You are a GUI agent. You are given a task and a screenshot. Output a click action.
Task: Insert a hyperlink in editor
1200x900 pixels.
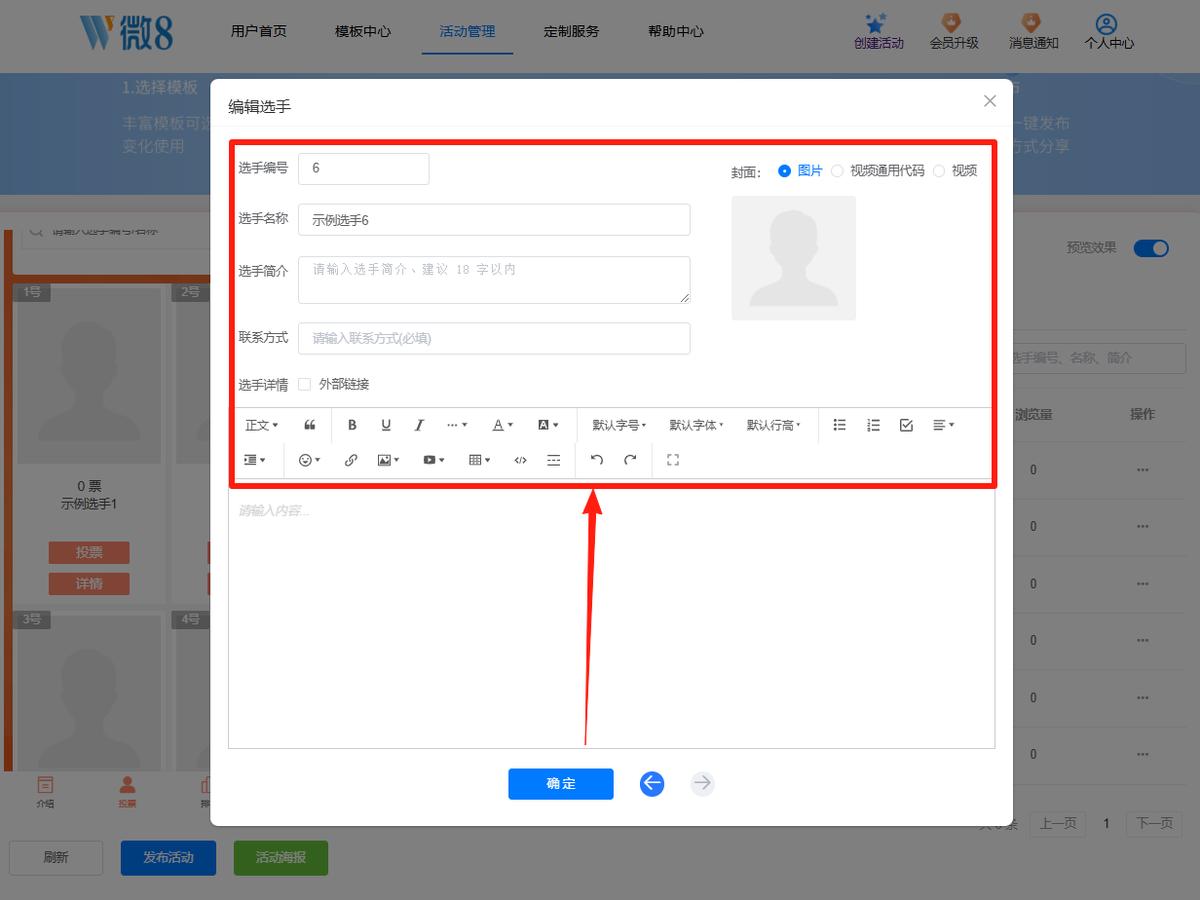tap(351, 460)
